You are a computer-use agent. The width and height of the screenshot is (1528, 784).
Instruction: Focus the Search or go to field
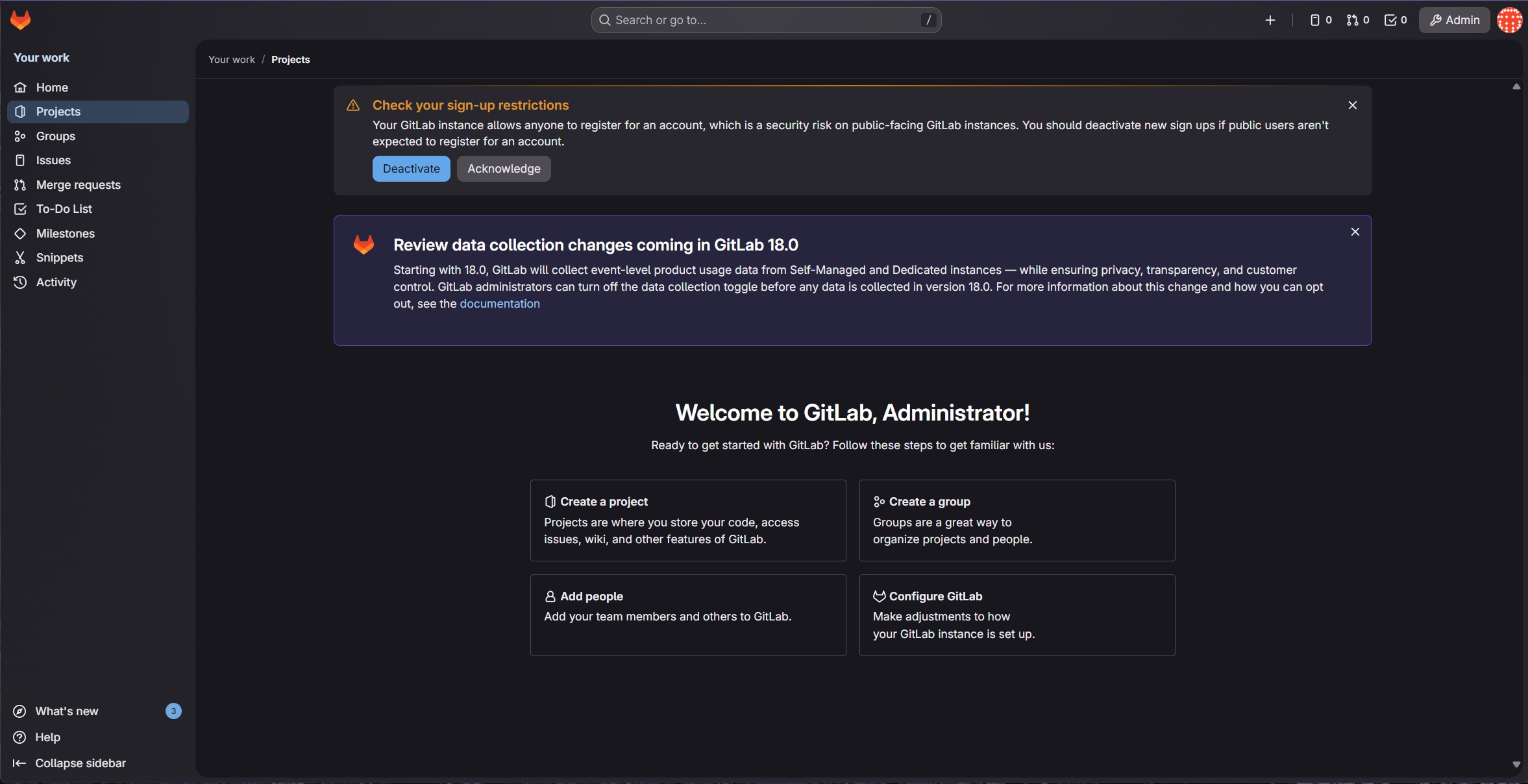[x=766, y=20]
